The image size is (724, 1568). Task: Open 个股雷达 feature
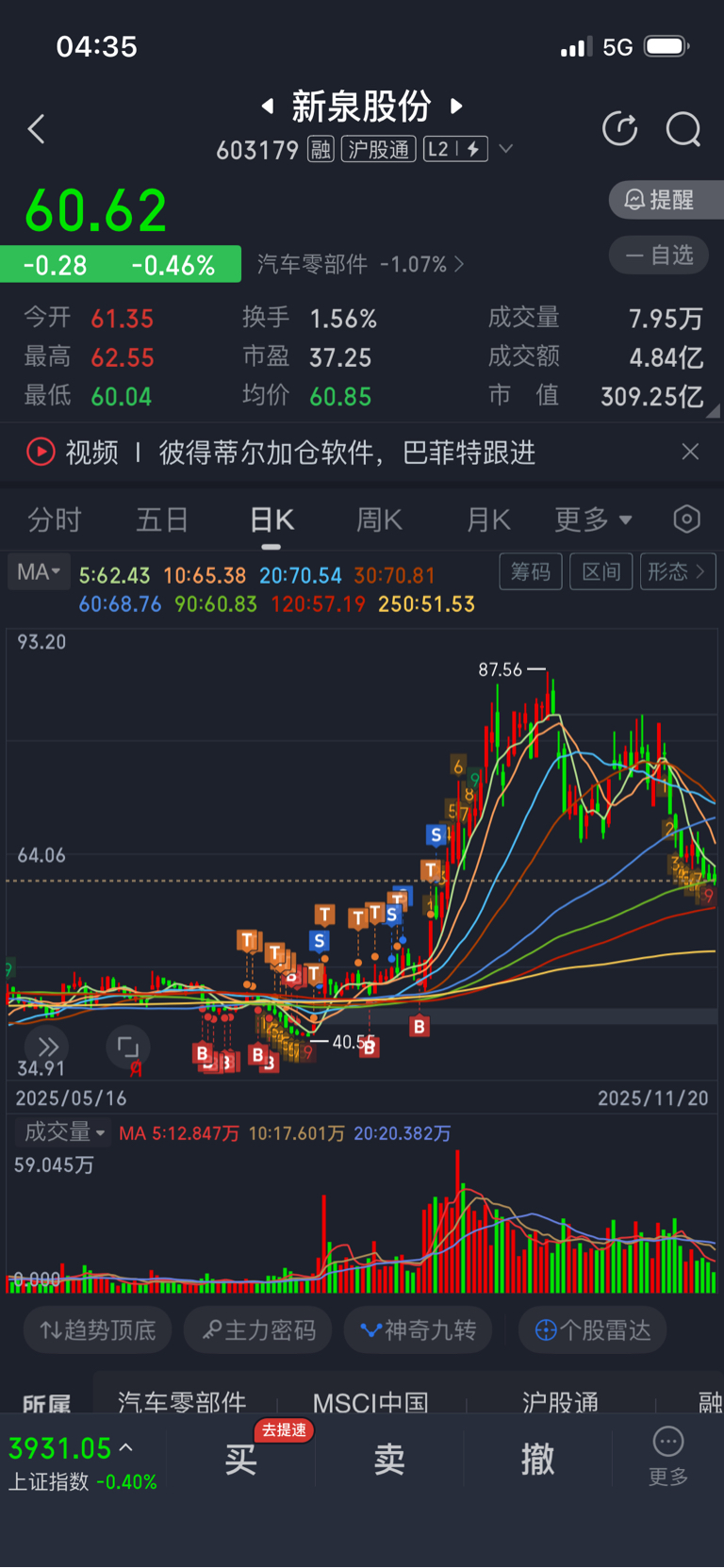coord(593,1330)
